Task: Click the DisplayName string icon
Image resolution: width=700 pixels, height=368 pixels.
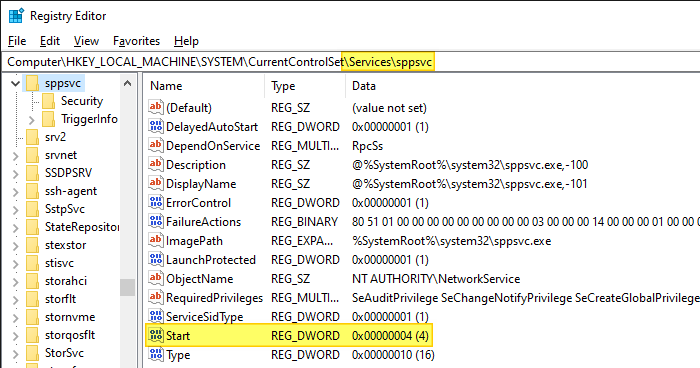Action: [x=156, y=183]
